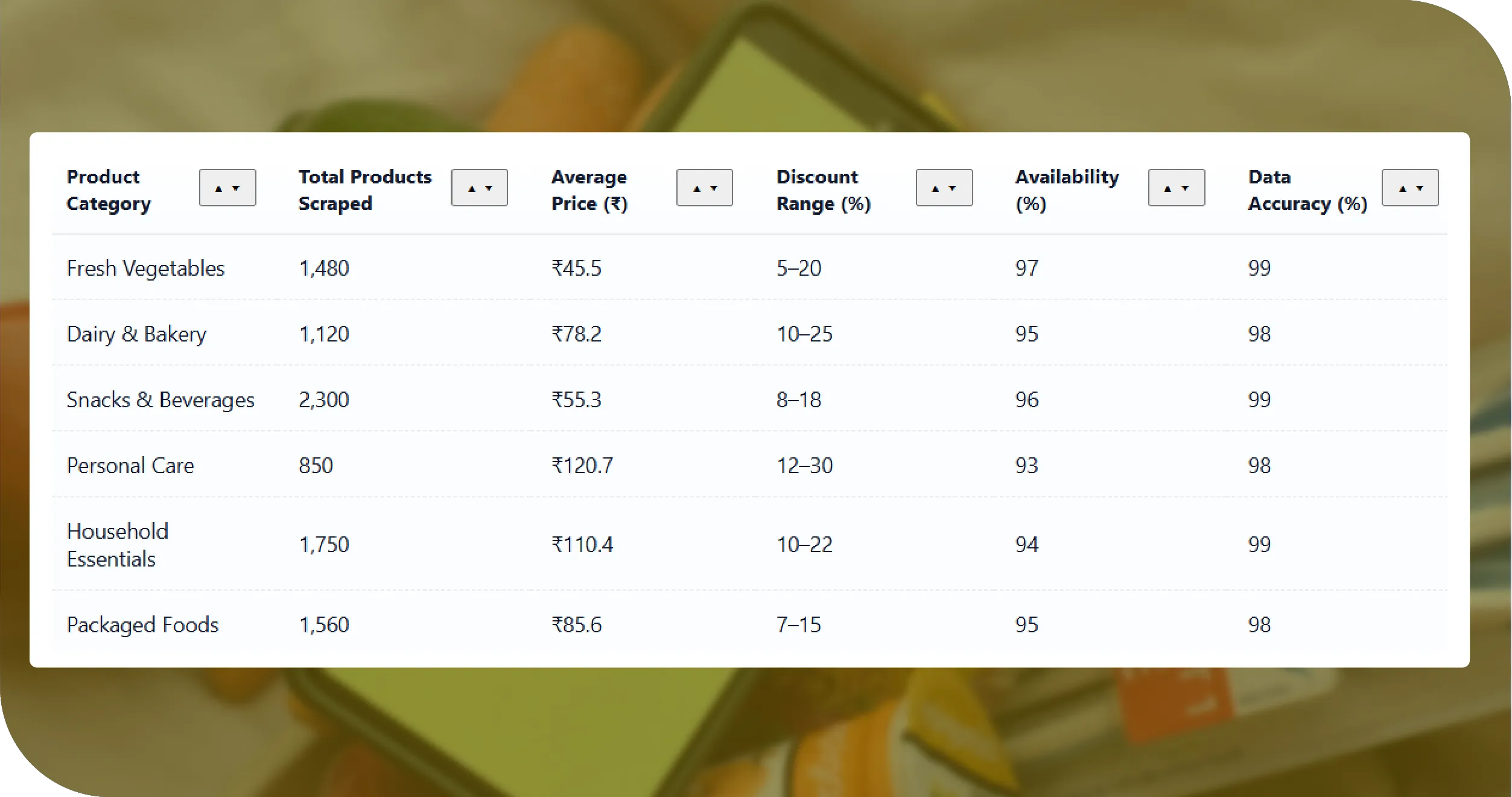Open the Availability column sort control
The height and width of the screenshot is (797, 1512).
pos(1176,188)
